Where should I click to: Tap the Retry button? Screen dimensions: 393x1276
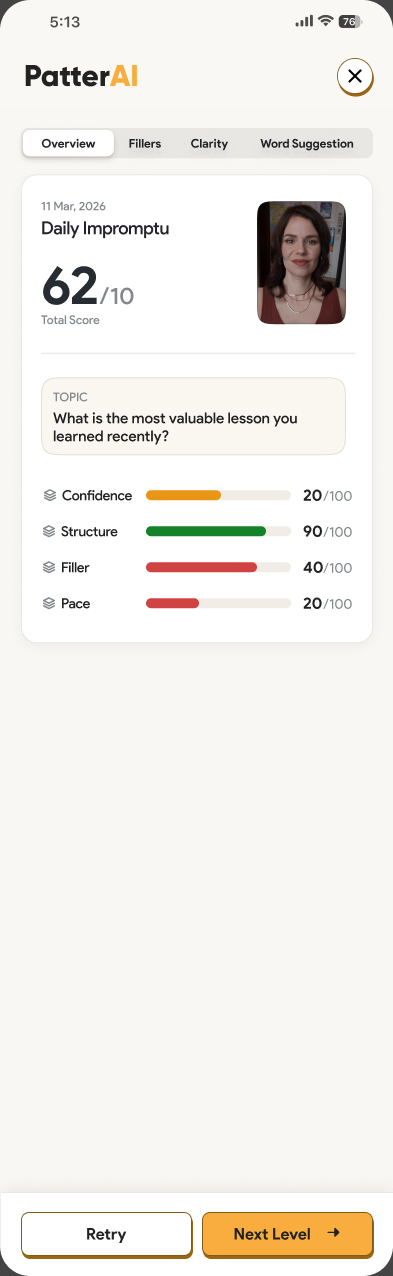click(106, 1234)
